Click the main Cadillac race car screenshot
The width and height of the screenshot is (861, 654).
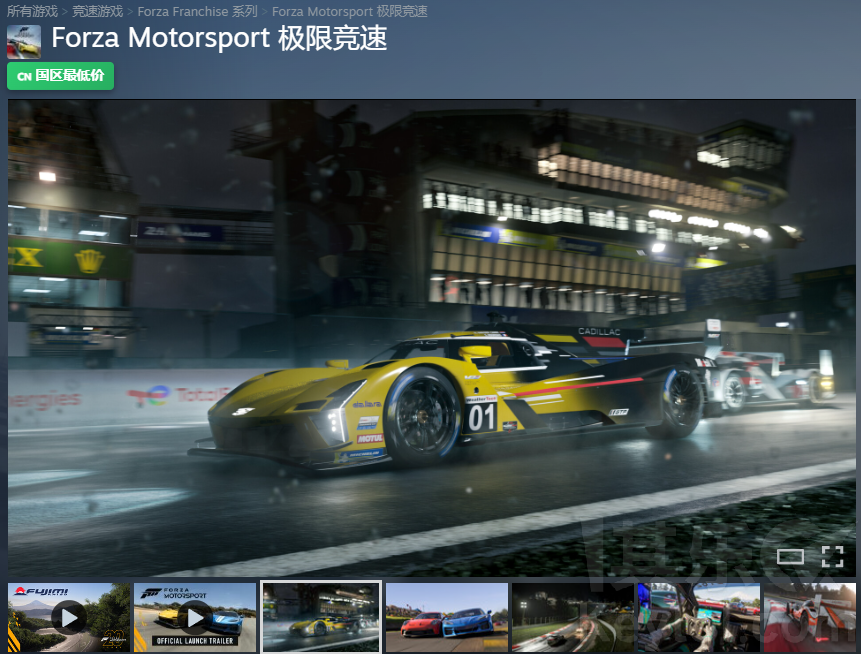coord(432,338)
